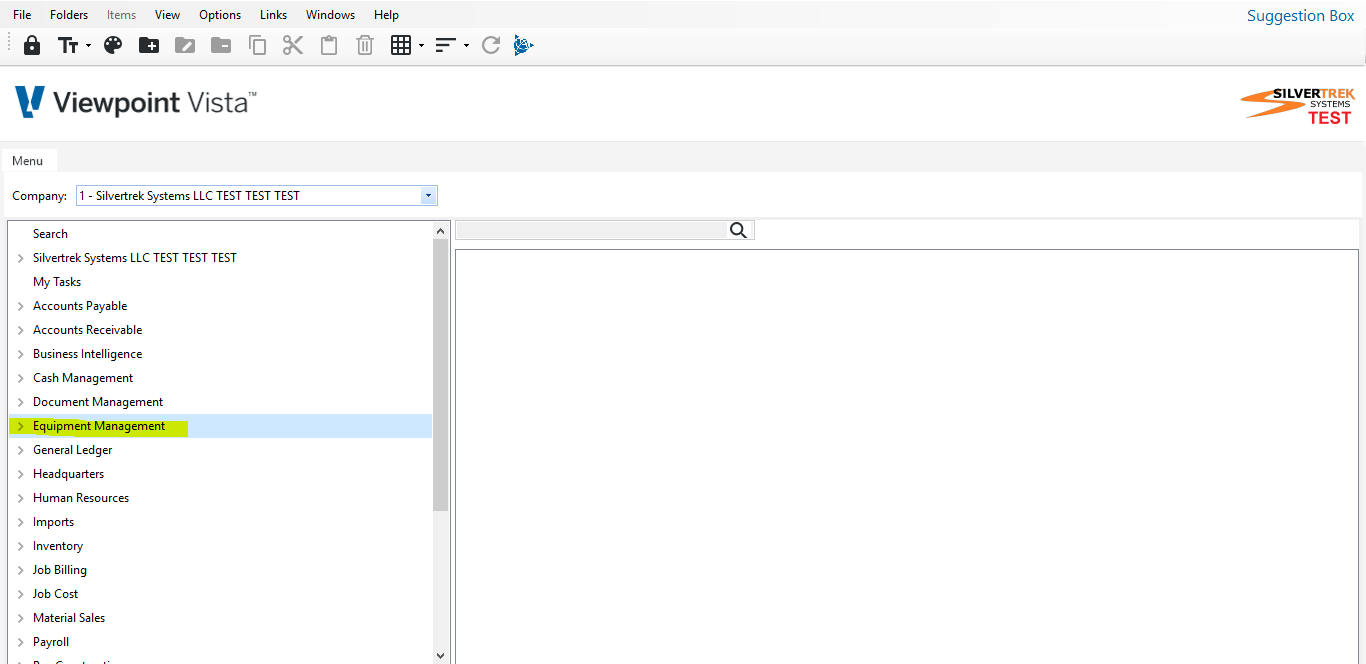Click the refresh arrow icon

tap(490, 45)
